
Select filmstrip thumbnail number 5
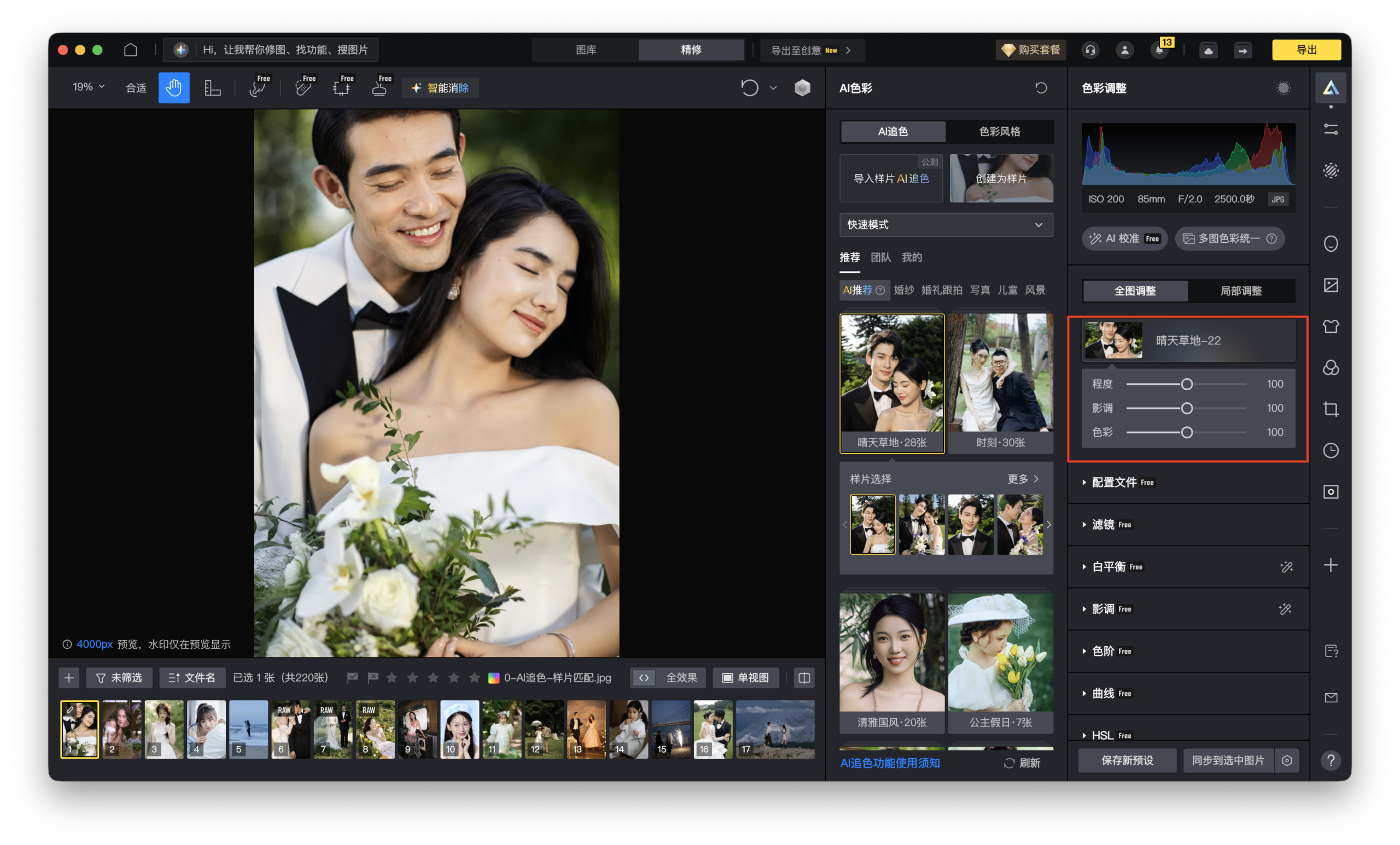tap(248, 729)
